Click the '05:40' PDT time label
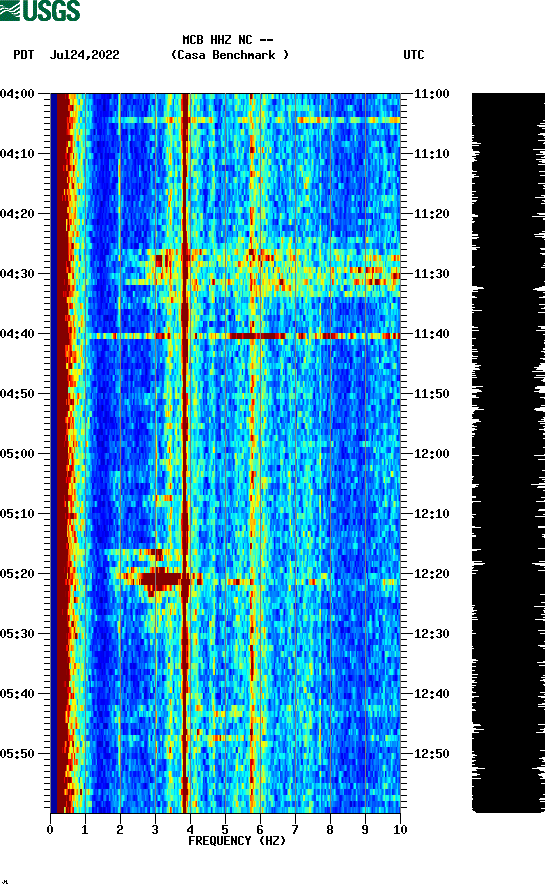This screenshot has width=552, height=893. tap(17, 694)
